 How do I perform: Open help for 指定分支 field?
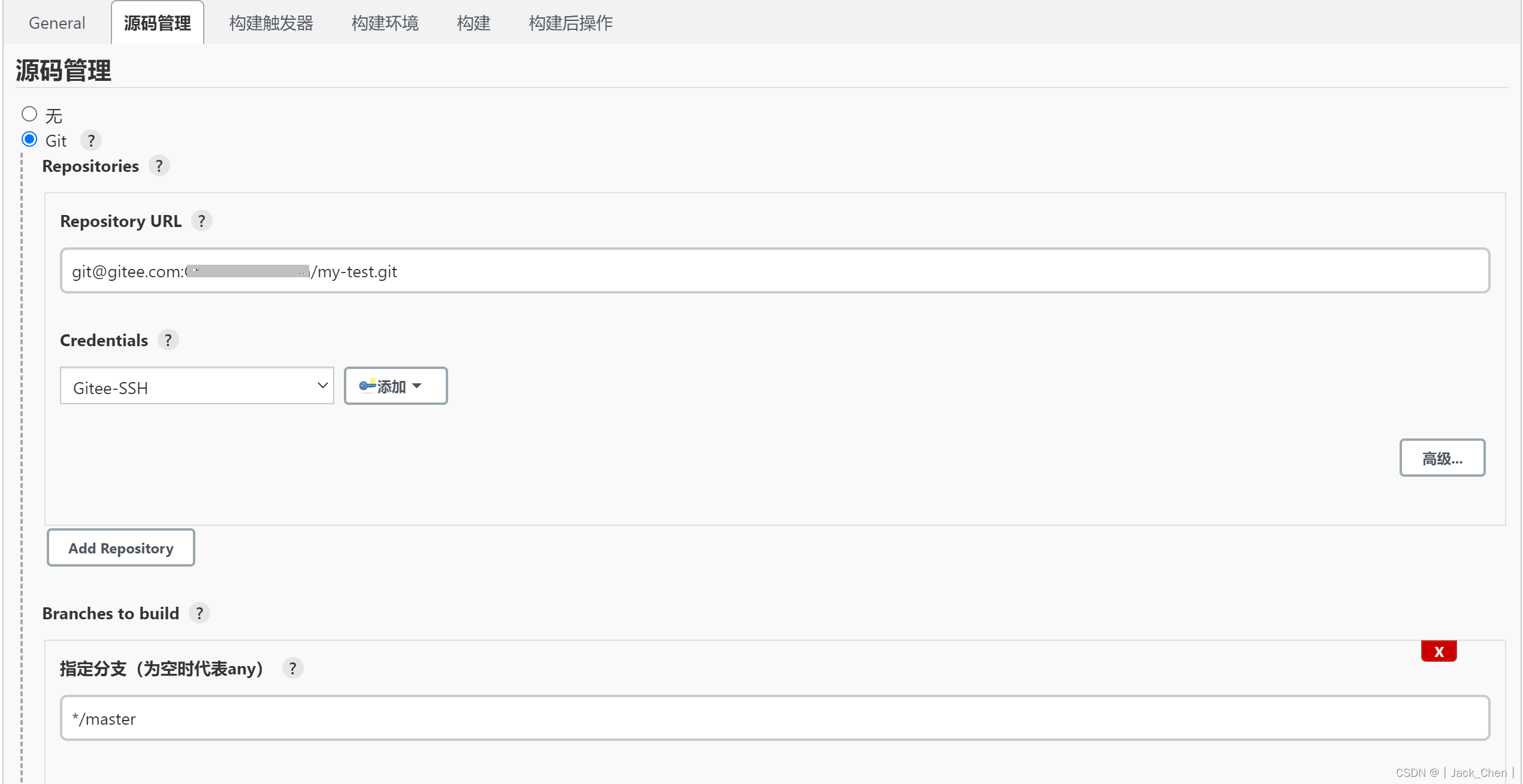[292, 668]
